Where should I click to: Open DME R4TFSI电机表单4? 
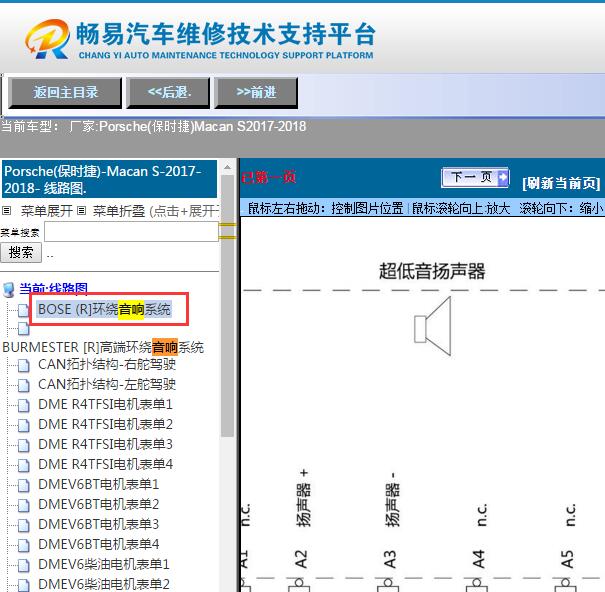tap(105, 464)
